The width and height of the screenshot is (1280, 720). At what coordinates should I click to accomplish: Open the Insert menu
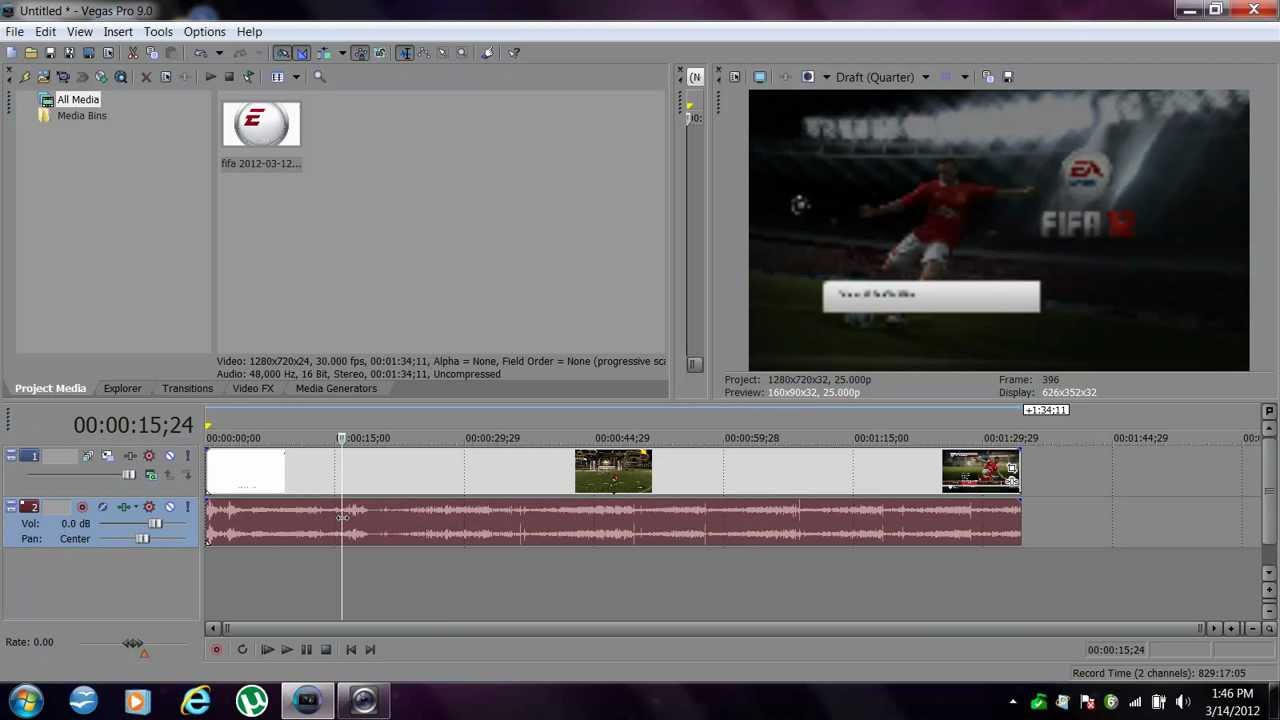[x=118, y=32]
